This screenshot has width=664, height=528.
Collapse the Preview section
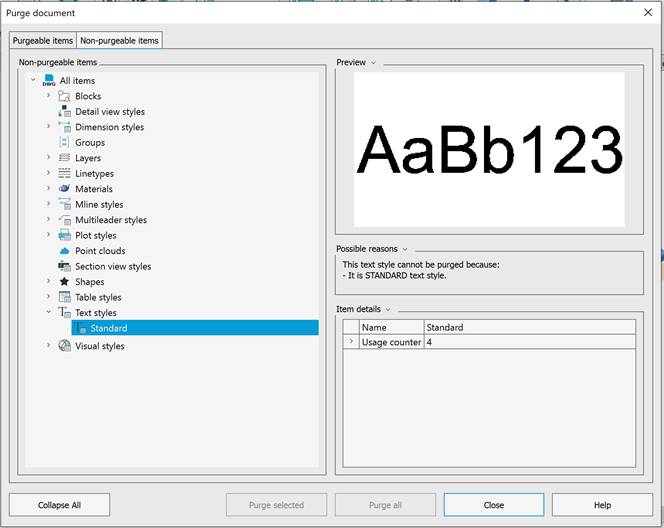374,63
